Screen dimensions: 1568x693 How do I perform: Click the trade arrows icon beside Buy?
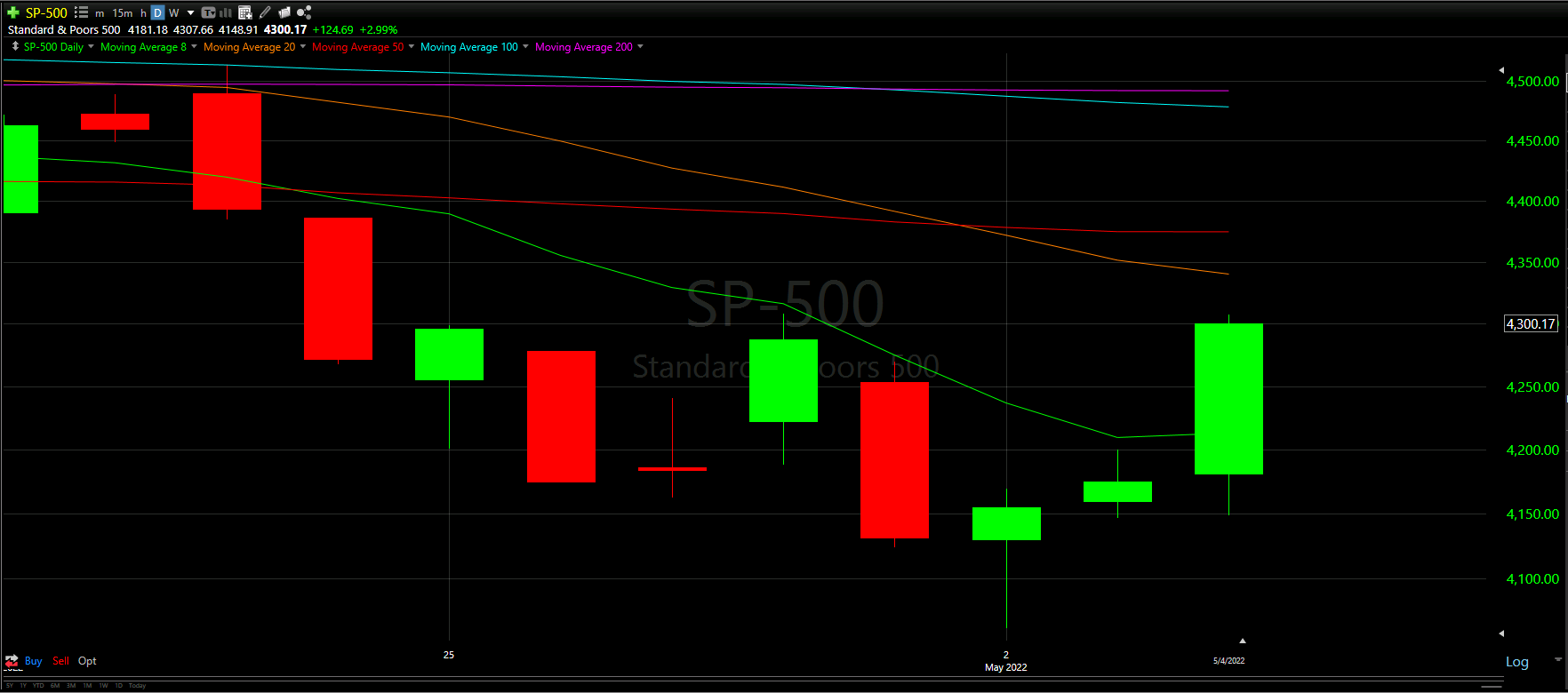point(12,661)
